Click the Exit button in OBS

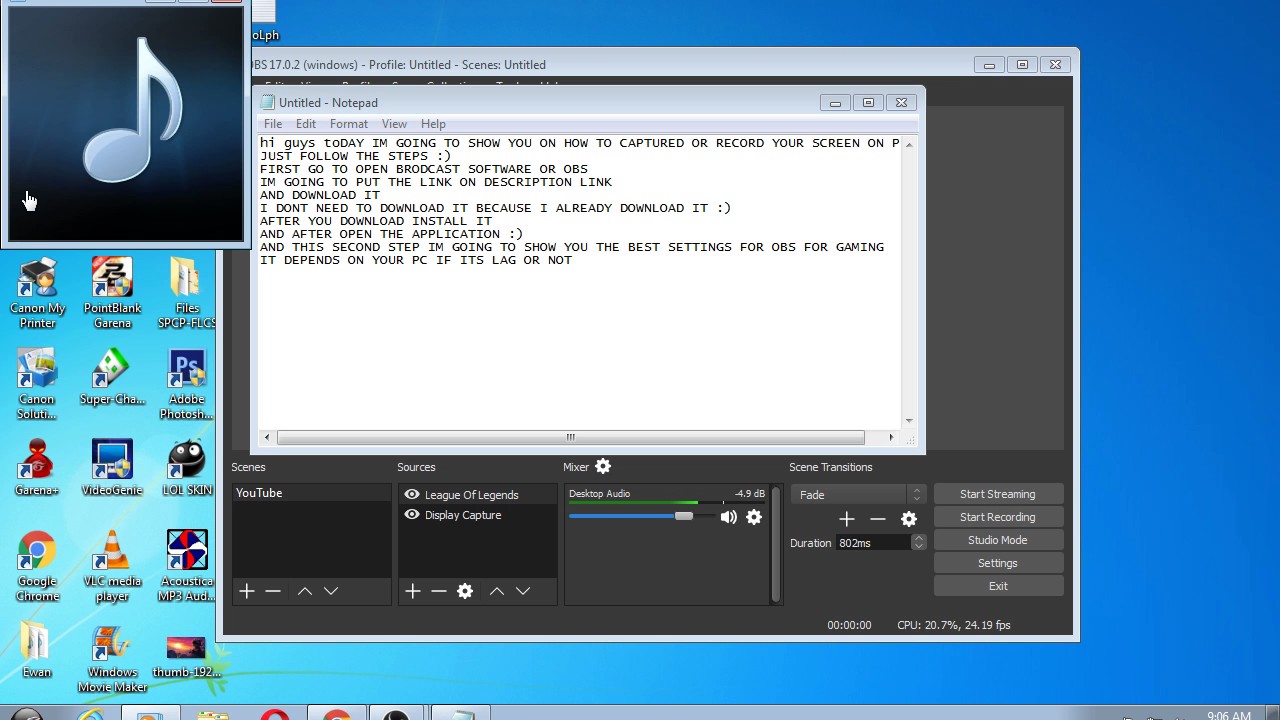998,586
